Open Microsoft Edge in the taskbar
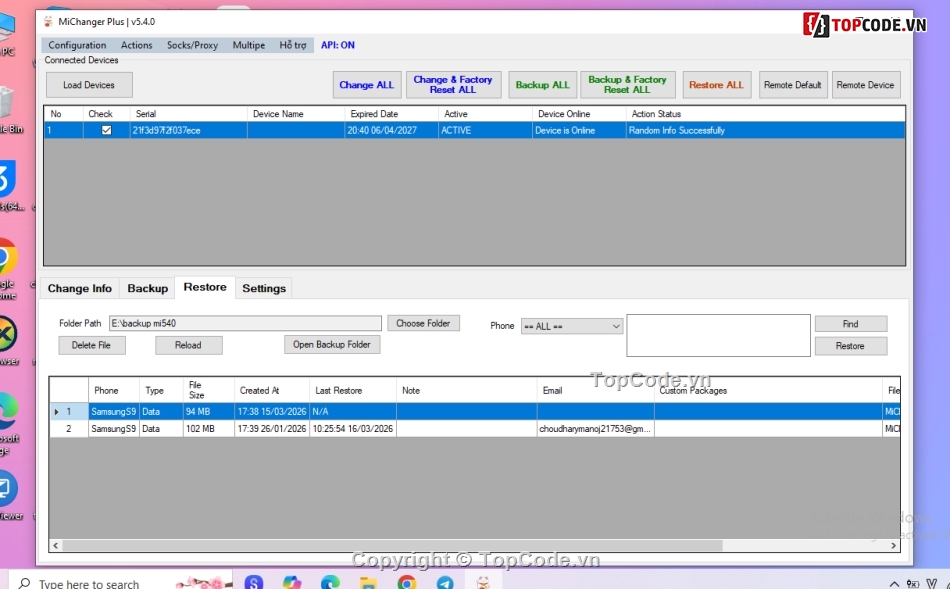Screen dimensions: 950x589 click(x=330, y=582)
